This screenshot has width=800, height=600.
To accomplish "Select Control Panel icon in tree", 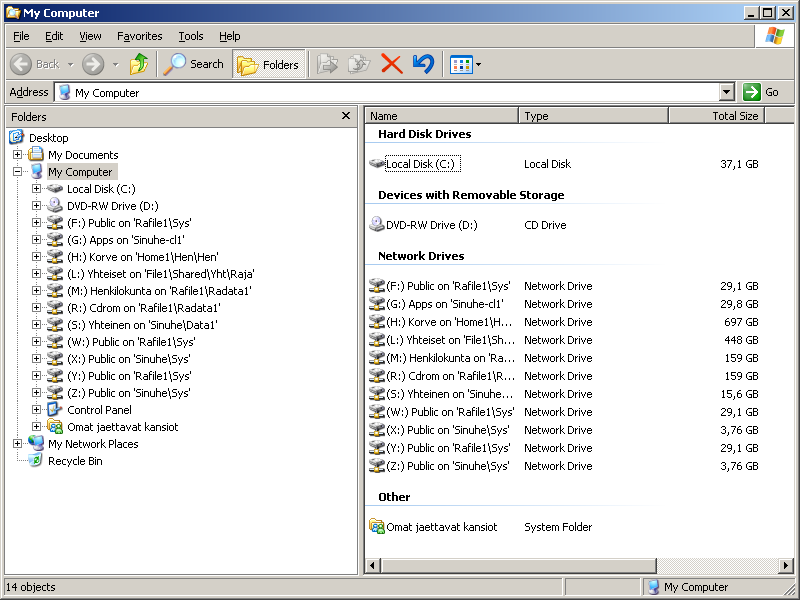I will (x=55, y=409).
